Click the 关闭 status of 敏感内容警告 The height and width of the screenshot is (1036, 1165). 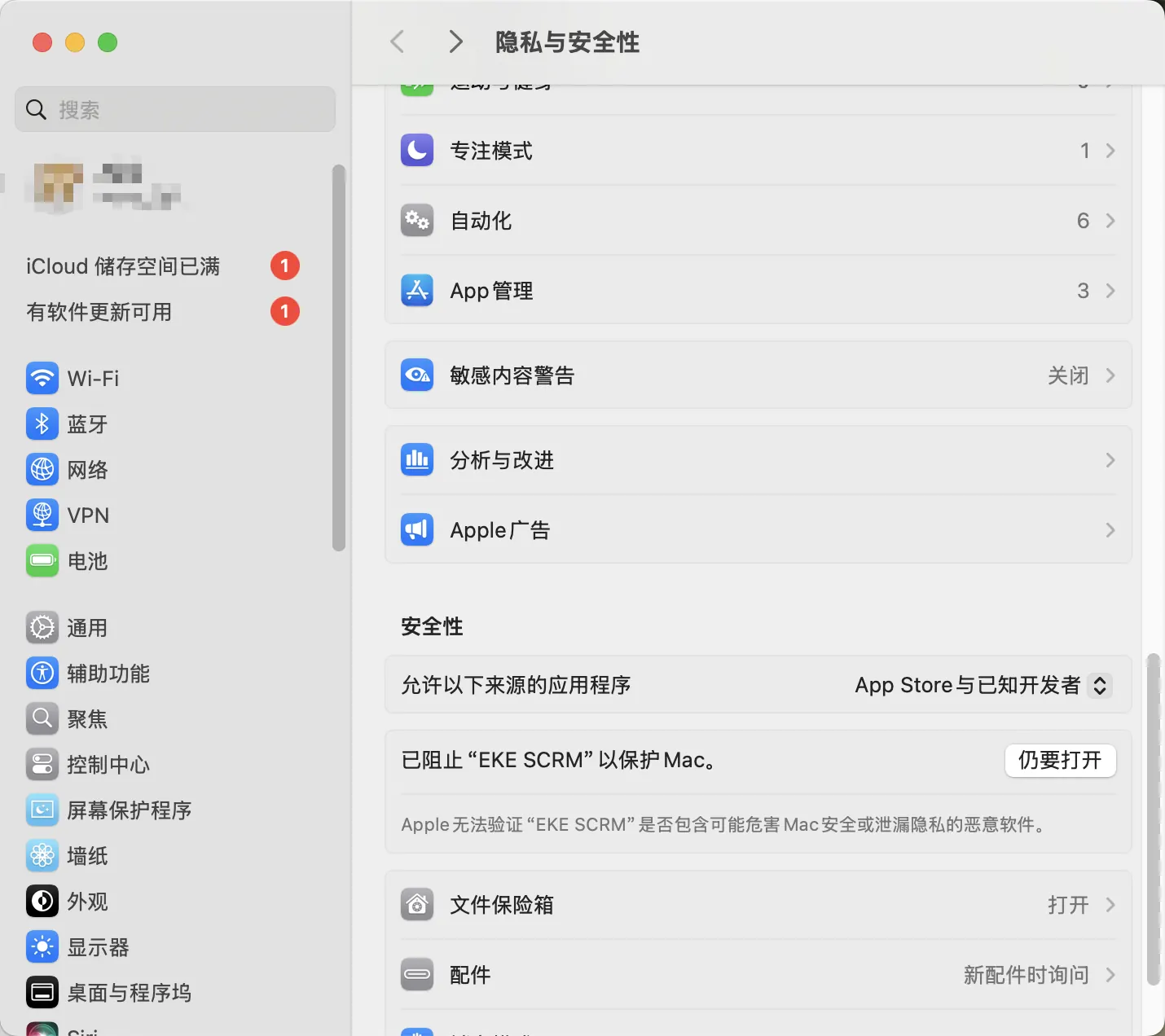(1068, 375)
